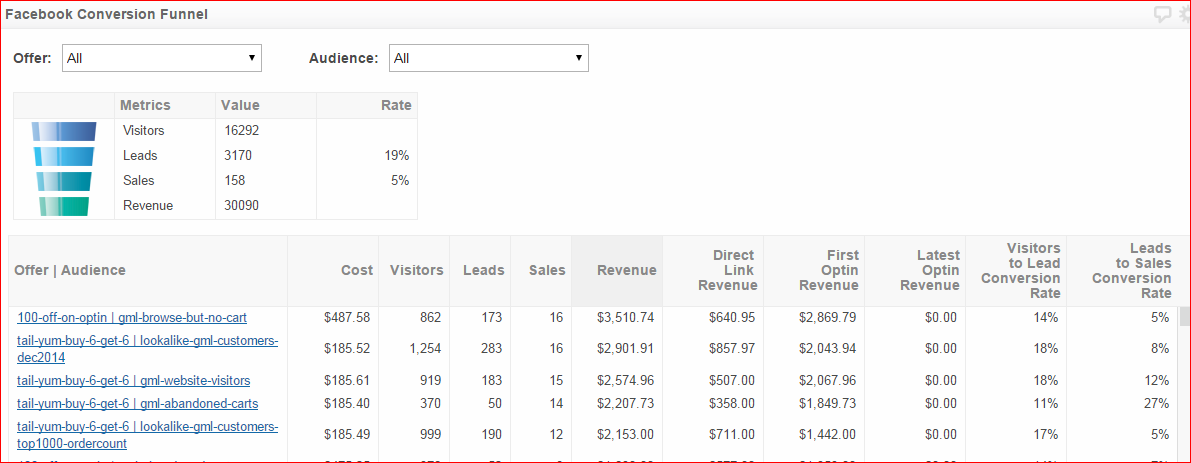
Task: Click the table's vertical scrollbar thumb
Action: [1184, 316]
